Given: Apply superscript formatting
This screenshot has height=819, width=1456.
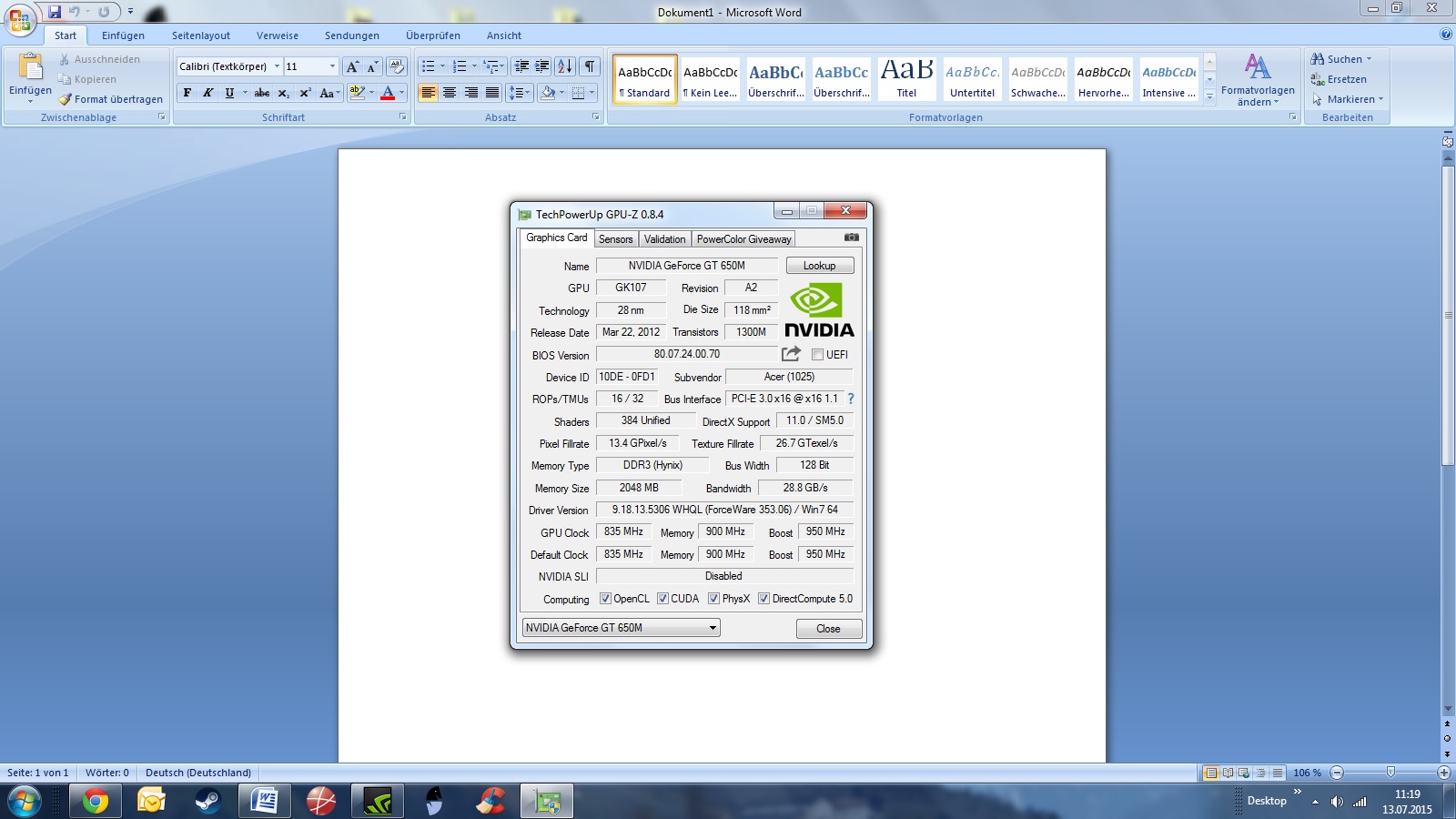Looking at the screenshot, I should [x=305, y=93].
